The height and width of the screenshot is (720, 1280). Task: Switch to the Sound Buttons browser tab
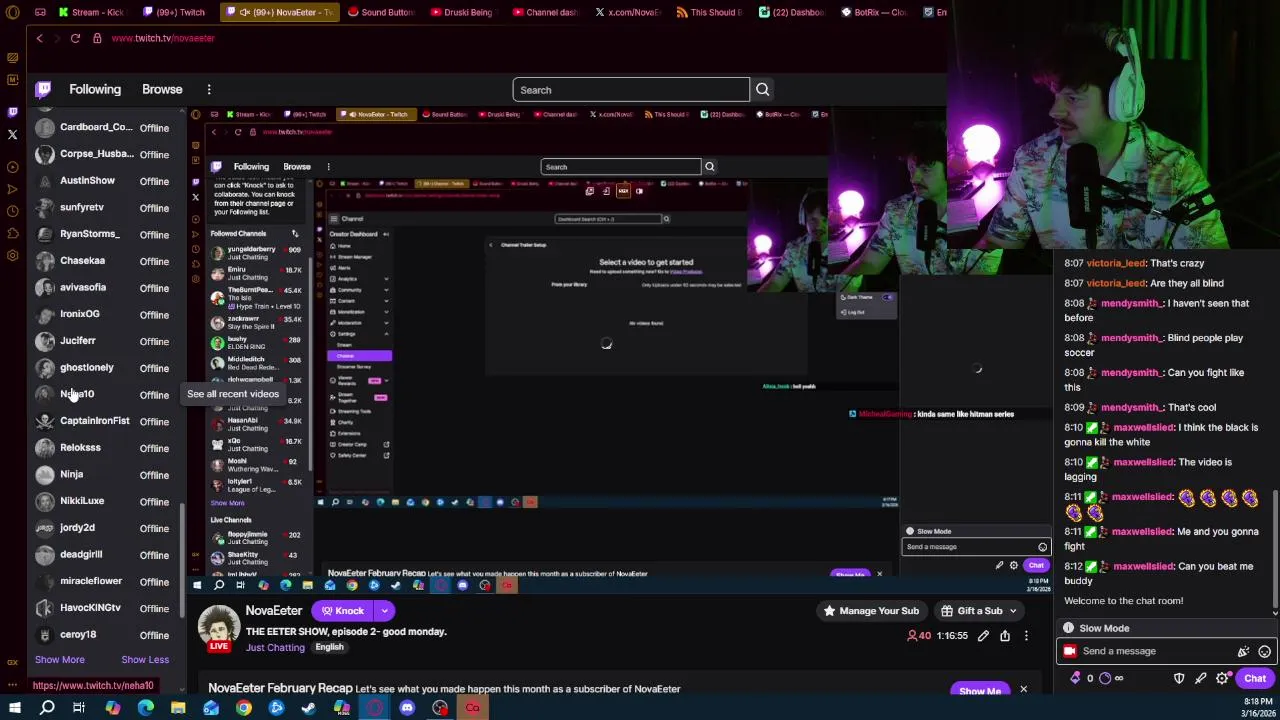tap(381, 12)
